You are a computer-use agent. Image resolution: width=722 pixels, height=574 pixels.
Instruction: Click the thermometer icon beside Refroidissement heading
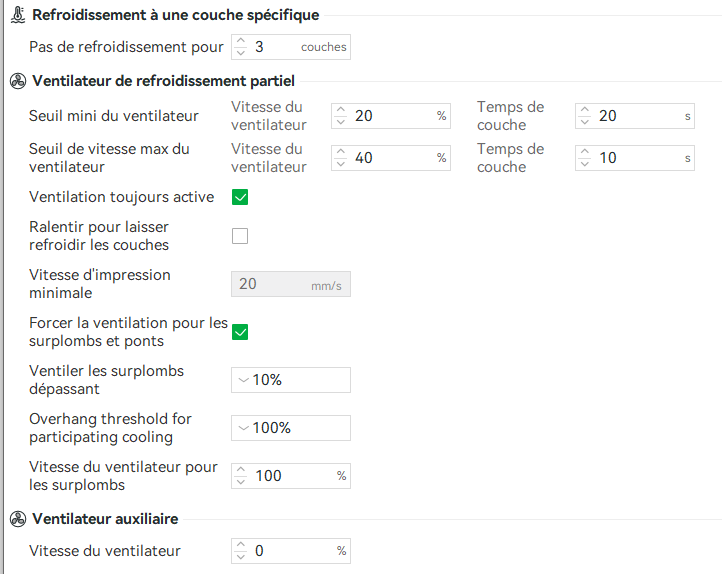point(16,15)
